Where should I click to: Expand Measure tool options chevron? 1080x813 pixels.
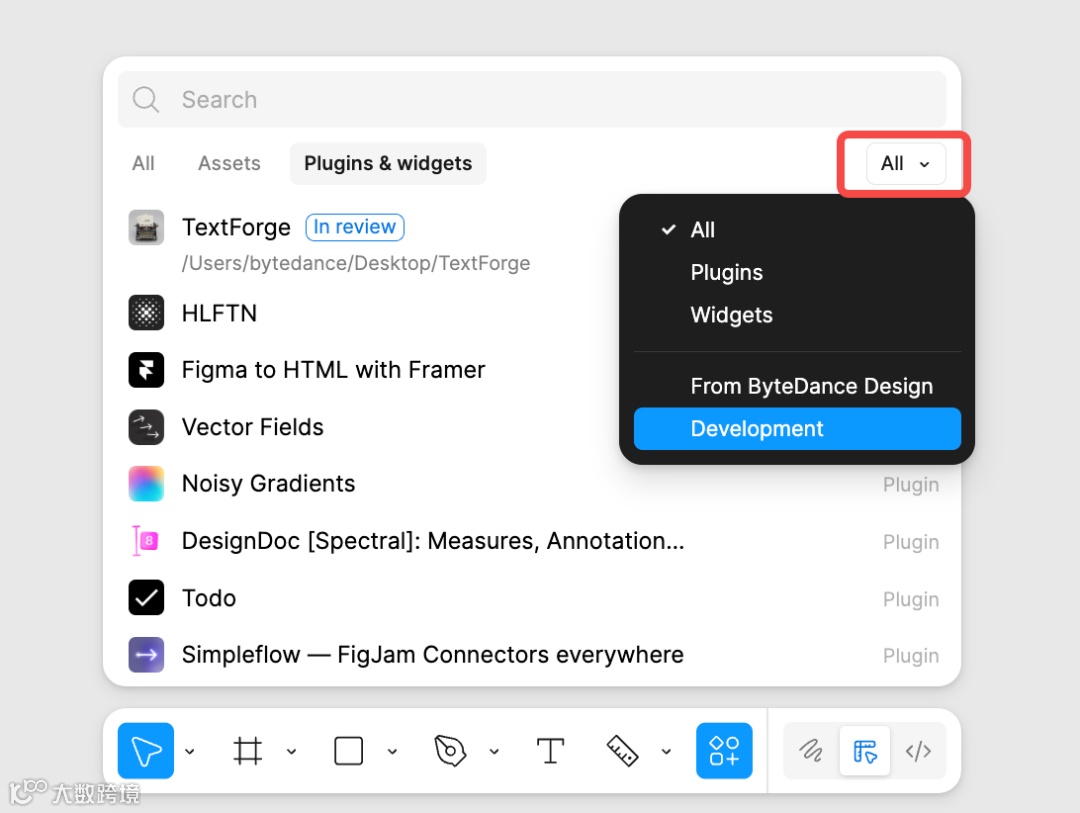click(x=666, y=752)
